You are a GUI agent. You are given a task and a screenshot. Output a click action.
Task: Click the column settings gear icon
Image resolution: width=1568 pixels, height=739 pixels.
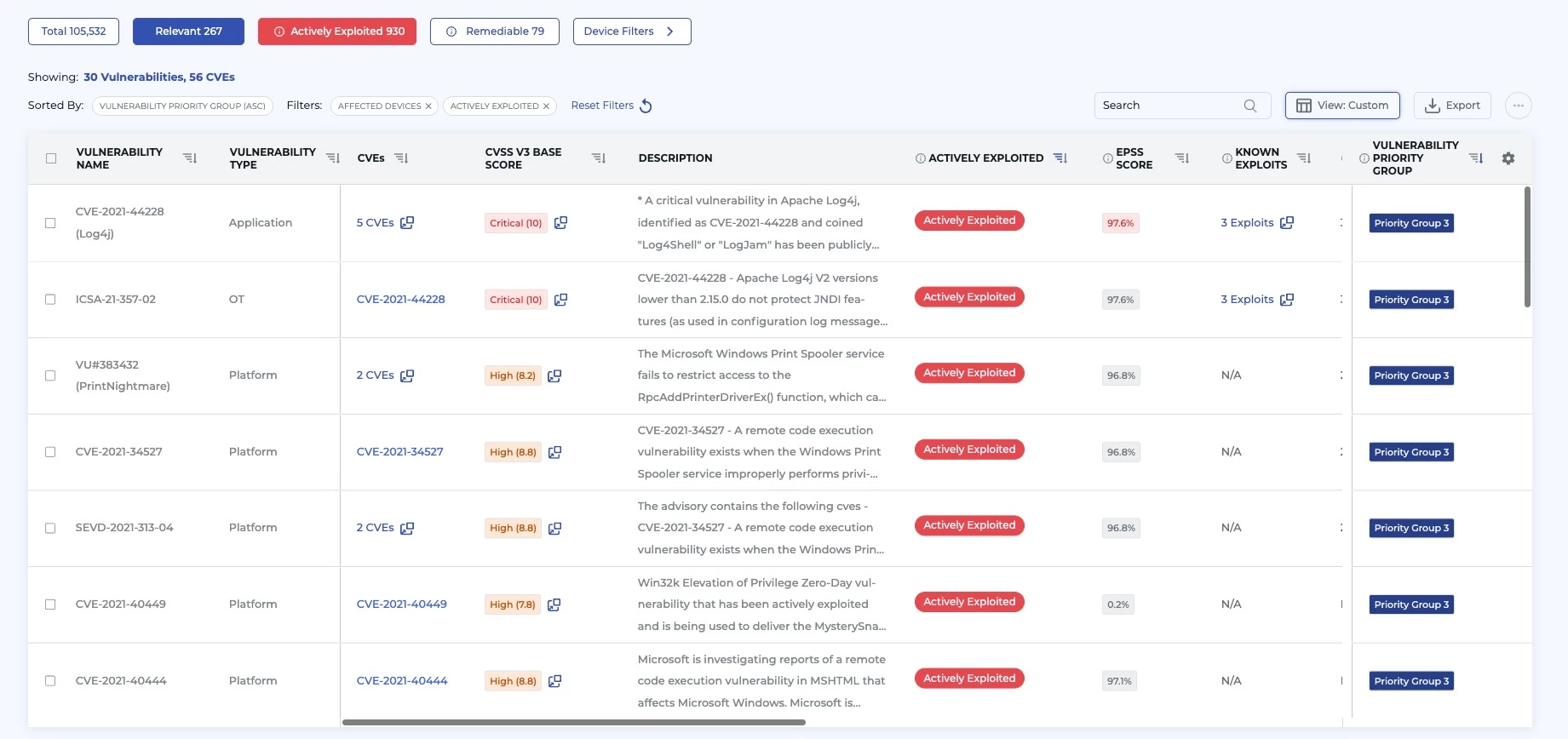[x=1508, y=158]
